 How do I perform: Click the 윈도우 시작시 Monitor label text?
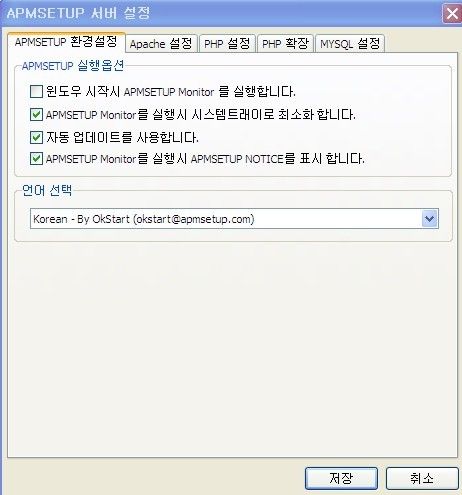pos(171,91)
